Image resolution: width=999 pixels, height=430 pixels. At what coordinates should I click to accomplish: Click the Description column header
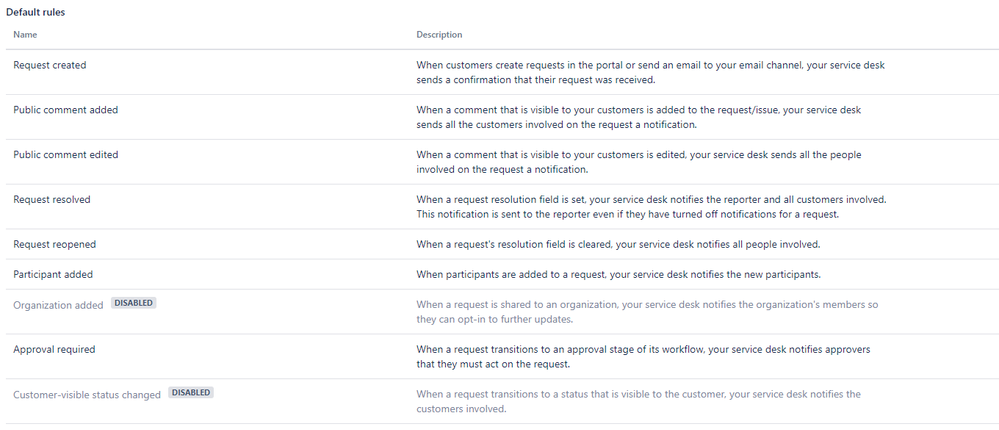coord(439,35)
